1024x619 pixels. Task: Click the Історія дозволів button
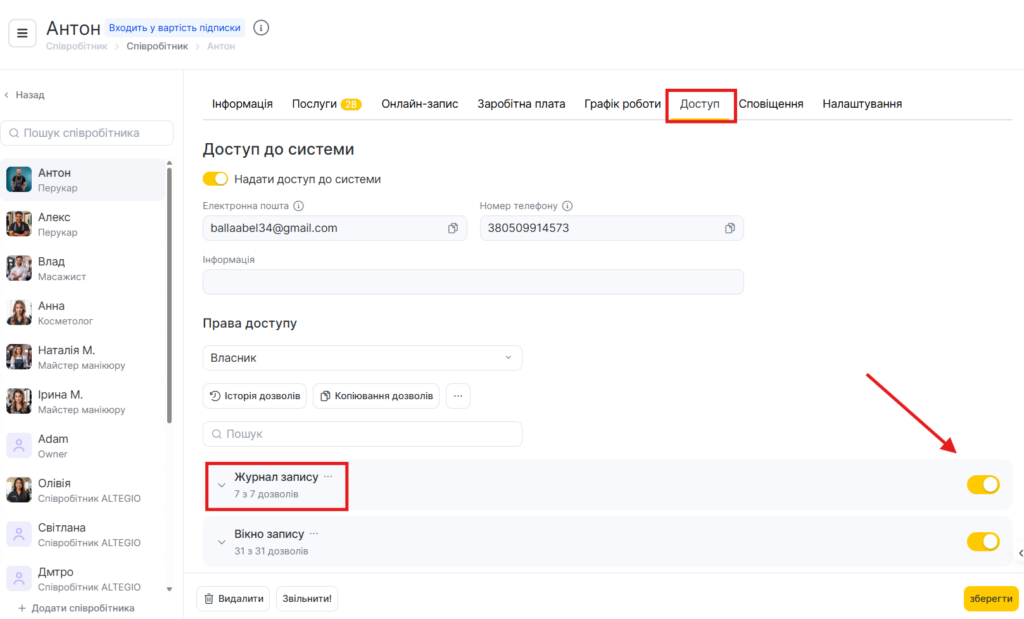pyautogui.click(x=255, y=396)
